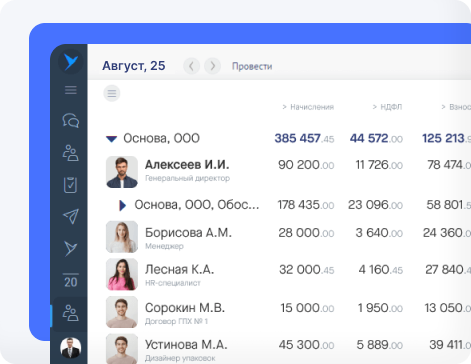Click the Август, 25 period title
This screenshot has height=364, width=471.
click(134, 66)
